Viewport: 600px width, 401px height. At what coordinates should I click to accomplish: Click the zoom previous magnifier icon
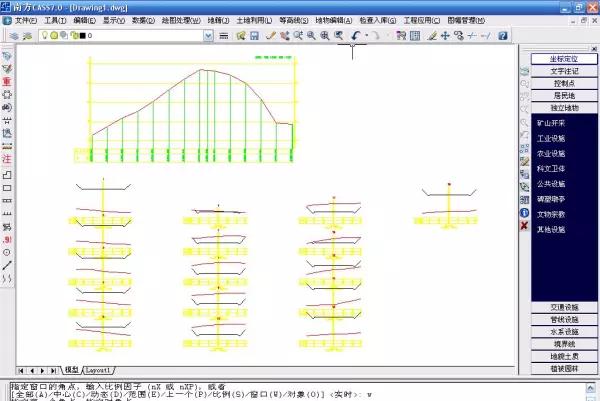tap(339, 36)
